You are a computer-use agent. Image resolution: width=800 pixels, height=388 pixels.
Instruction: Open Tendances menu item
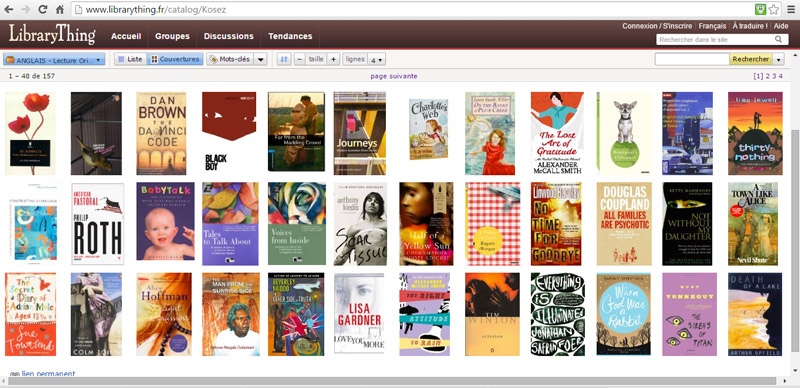coord(290,36)
